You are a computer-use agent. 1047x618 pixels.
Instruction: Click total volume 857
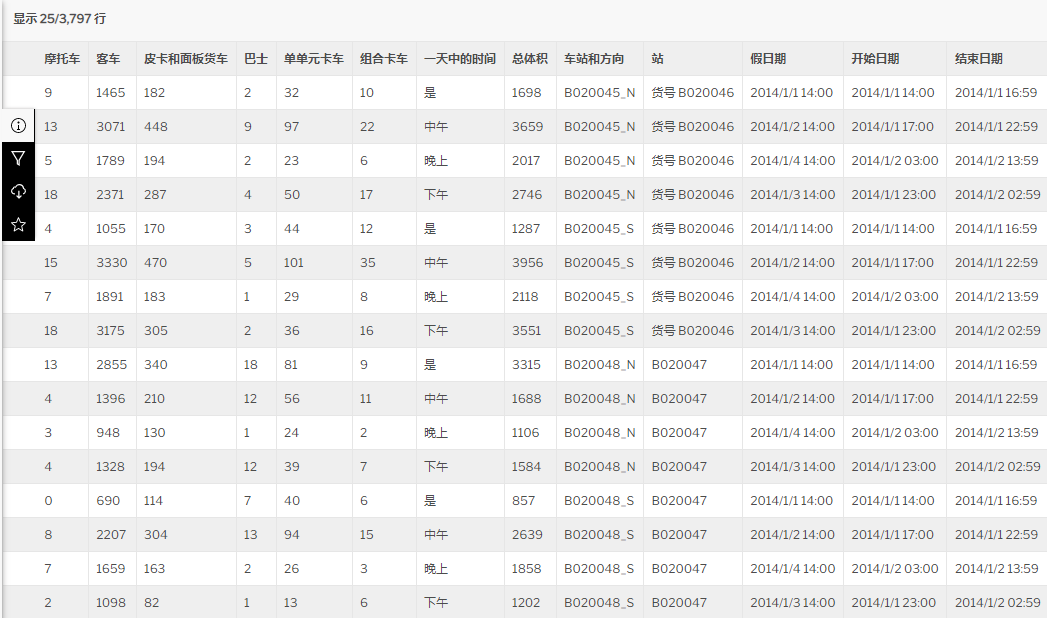[524, 501]
